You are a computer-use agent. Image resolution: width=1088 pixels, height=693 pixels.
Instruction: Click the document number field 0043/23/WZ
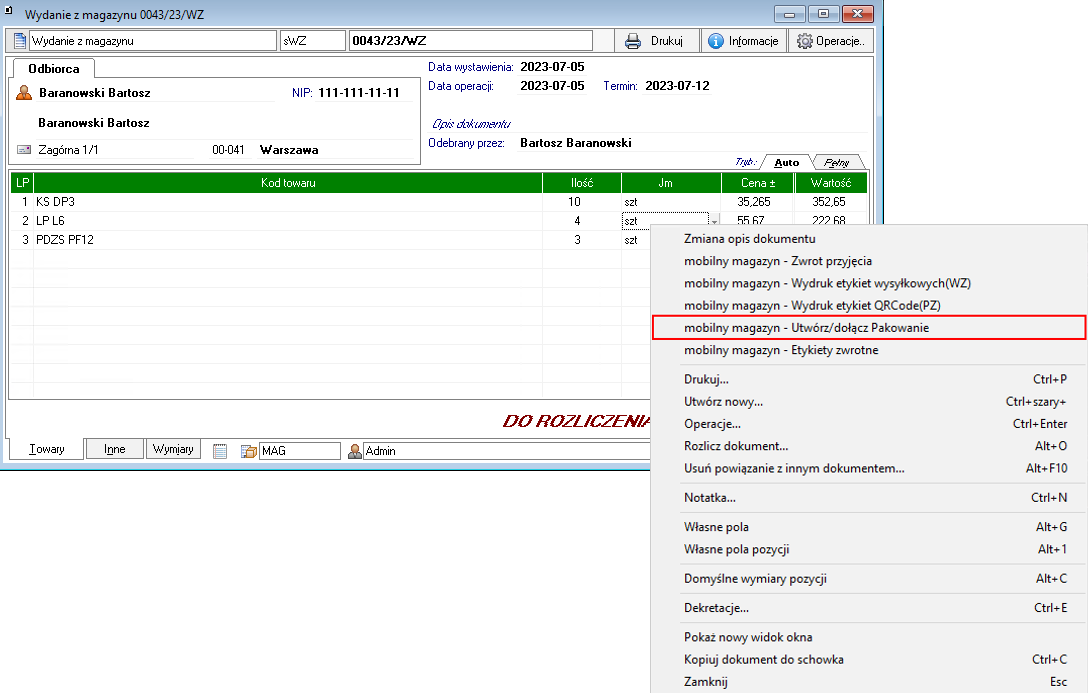(x=469, y=41)
